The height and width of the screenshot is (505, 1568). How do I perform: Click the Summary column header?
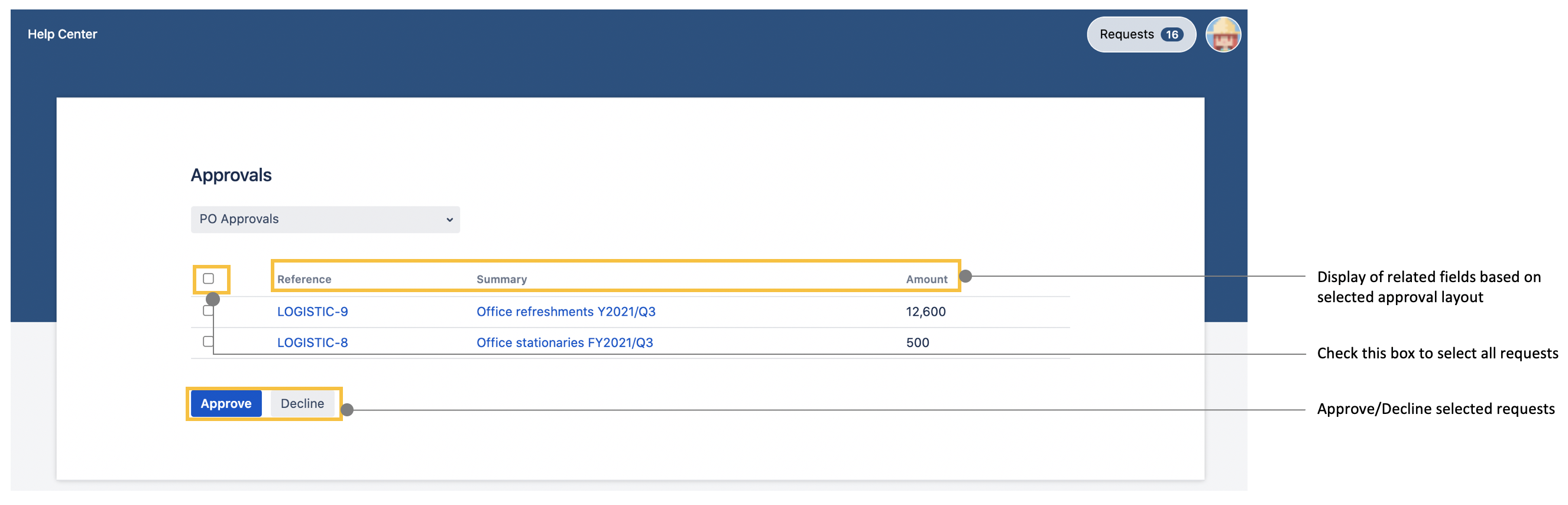coord(501,279)
